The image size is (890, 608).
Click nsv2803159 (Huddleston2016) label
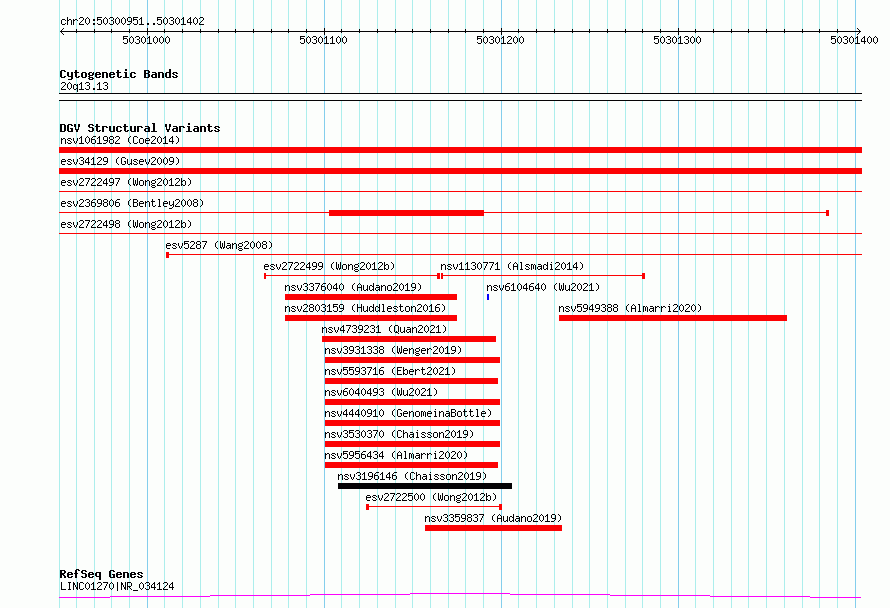[365, 308]
